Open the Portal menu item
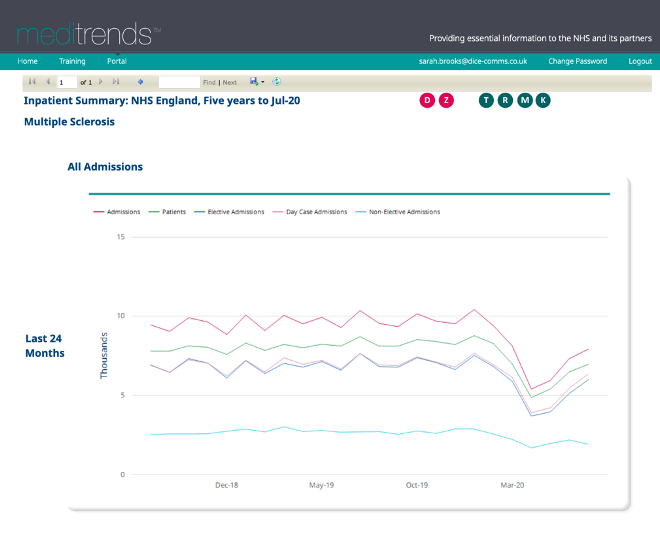Image resolution: width=660 pixels, height=536 pixels. pos(117,61)
